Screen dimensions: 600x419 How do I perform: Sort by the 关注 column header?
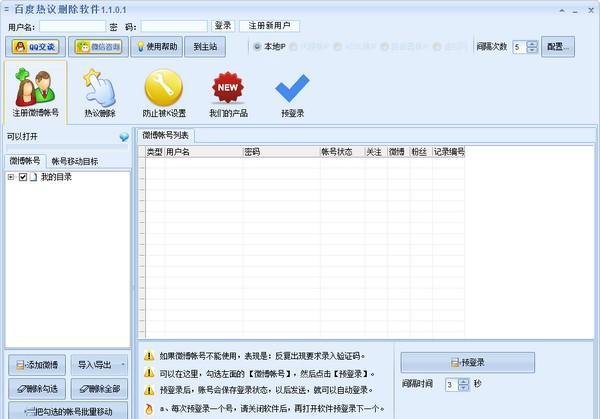point(376,152)
